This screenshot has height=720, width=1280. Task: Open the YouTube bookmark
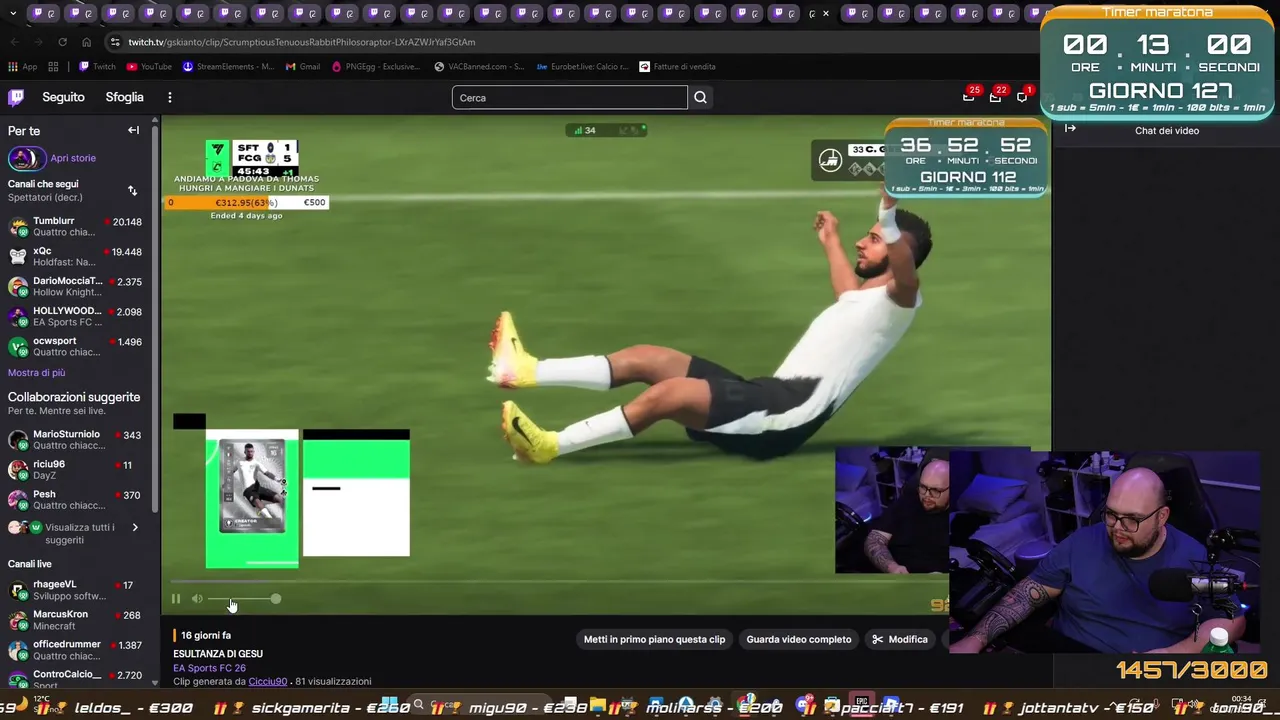point(150,67)
